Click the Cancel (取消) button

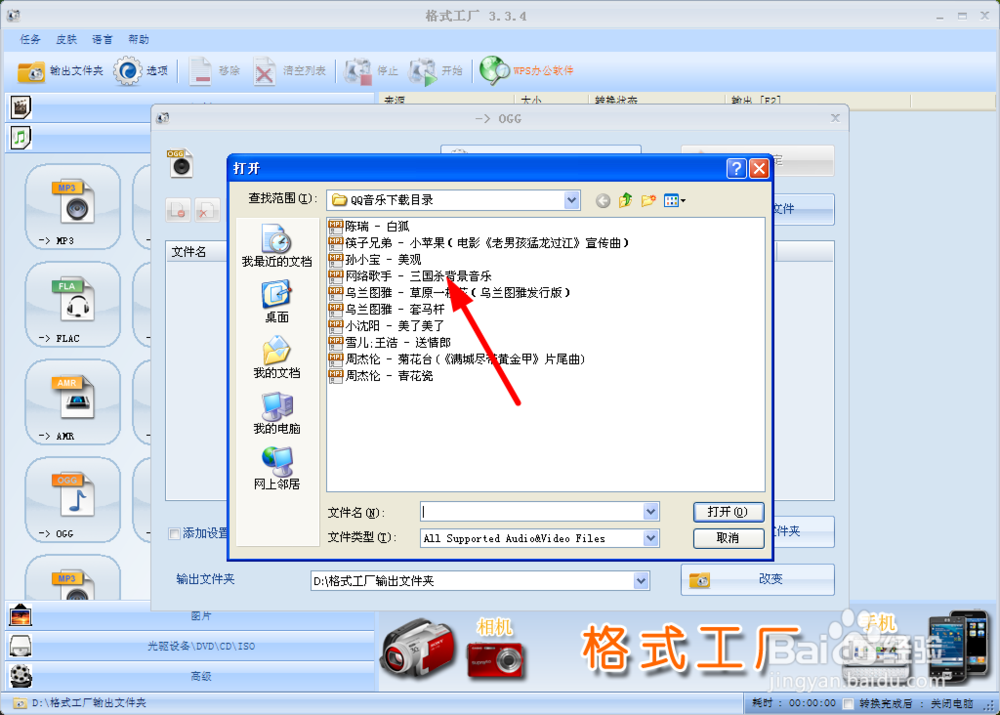(x=728, y=538)
